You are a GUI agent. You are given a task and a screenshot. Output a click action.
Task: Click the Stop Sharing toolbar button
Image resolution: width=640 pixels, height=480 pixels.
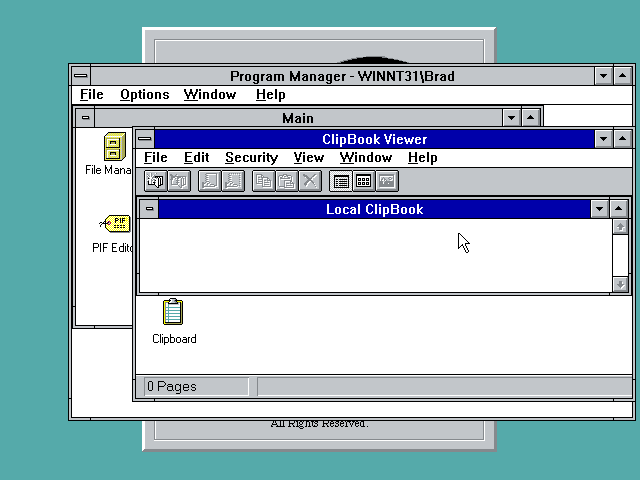[233, 181]
